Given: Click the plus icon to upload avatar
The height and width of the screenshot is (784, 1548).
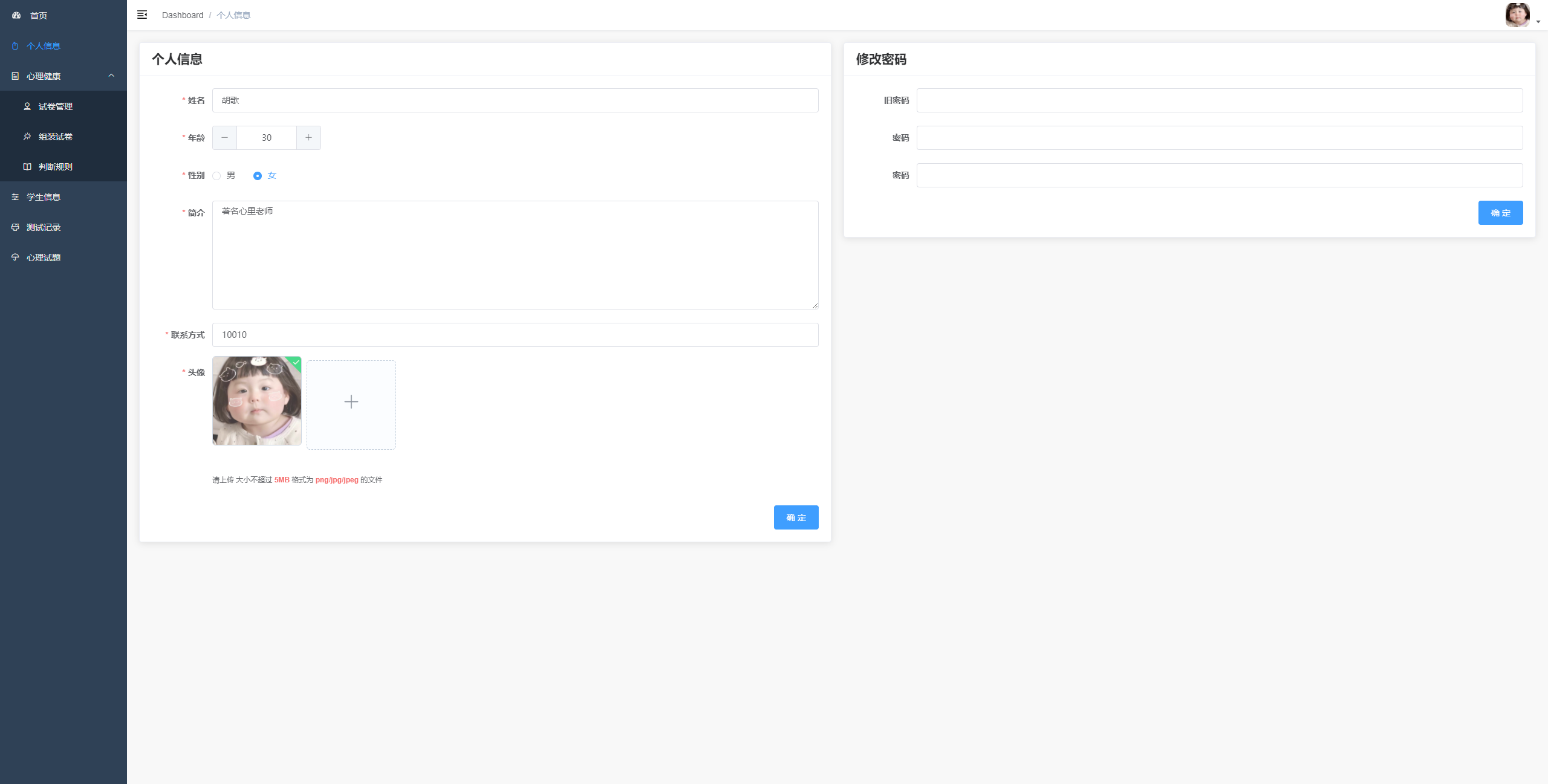Looking at the screenshot, I should [x=351, y=402].
